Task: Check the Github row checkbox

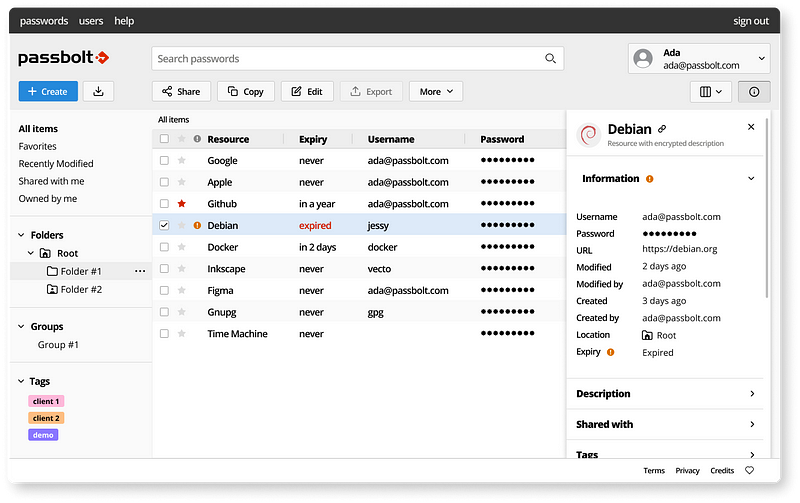Action: click(x=164, y=204)
